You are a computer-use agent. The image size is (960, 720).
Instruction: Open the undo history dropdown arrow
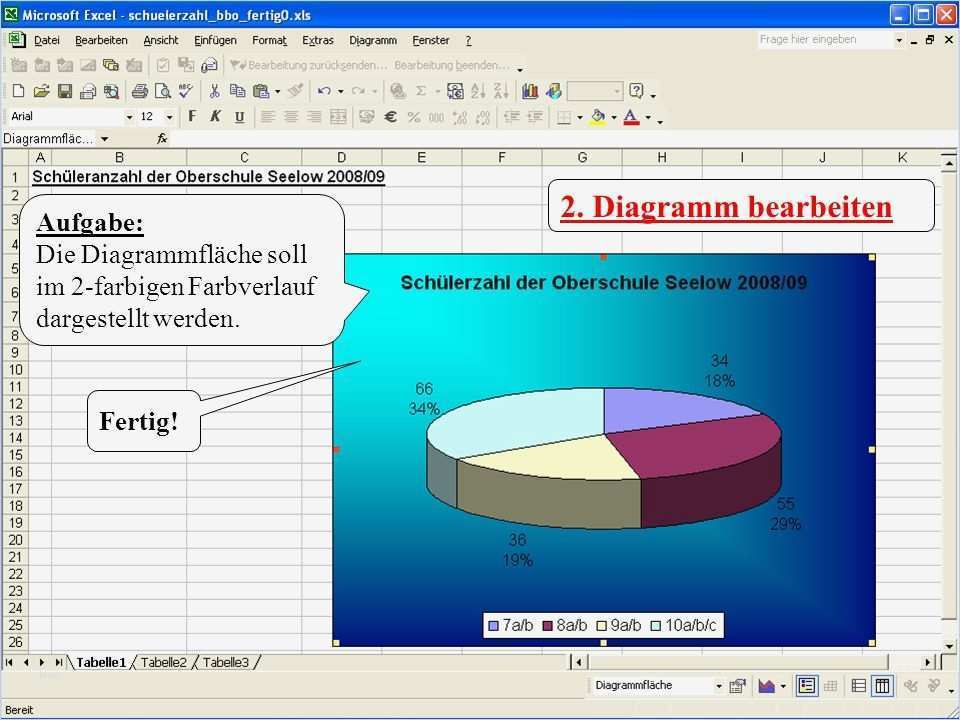pos(340,91)
